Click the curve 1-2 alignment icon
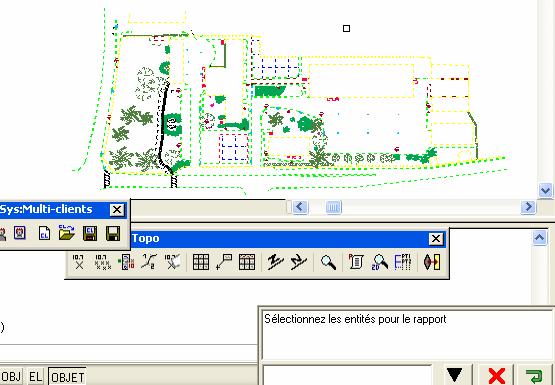 point(149,262)
